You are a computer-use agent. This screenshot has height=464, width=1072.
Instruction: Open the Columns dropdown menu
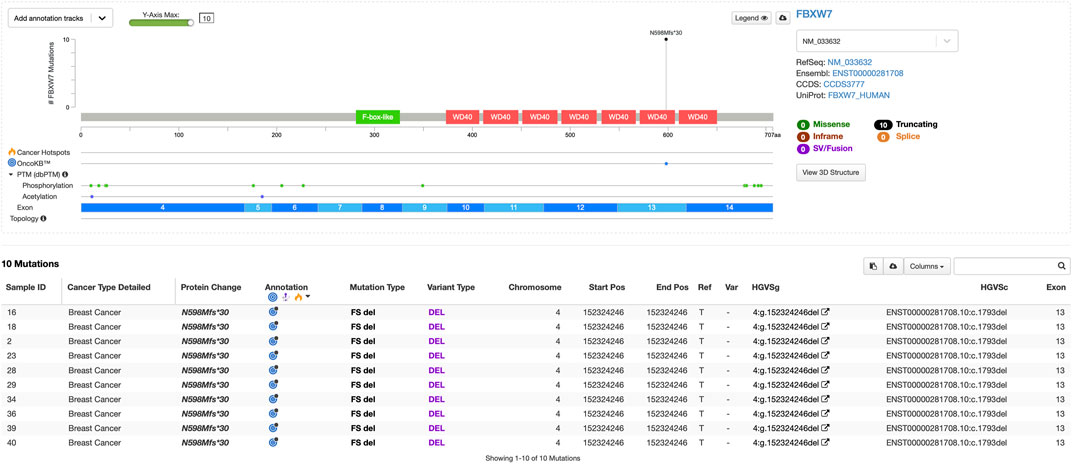pos(927,266)
